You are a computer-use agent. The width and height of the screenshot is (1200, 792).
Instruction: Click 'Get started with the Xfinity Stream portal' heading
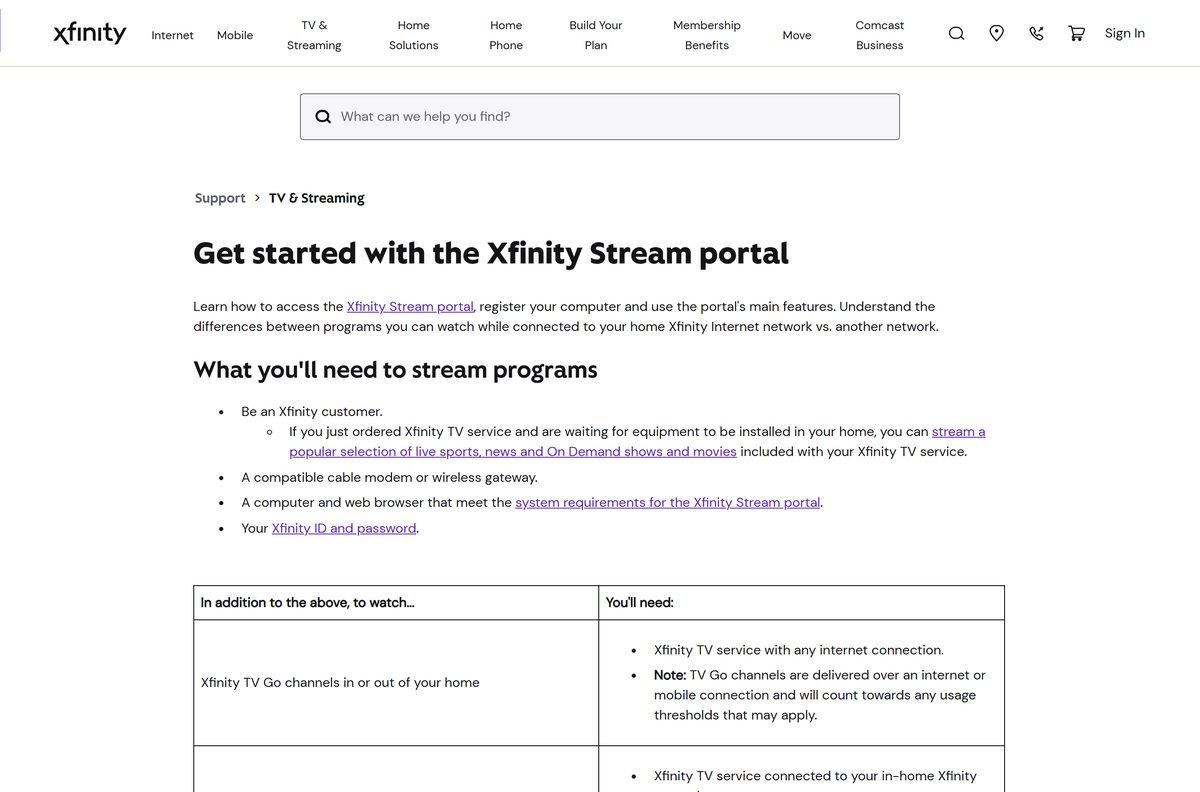click(x=491, y=253)
